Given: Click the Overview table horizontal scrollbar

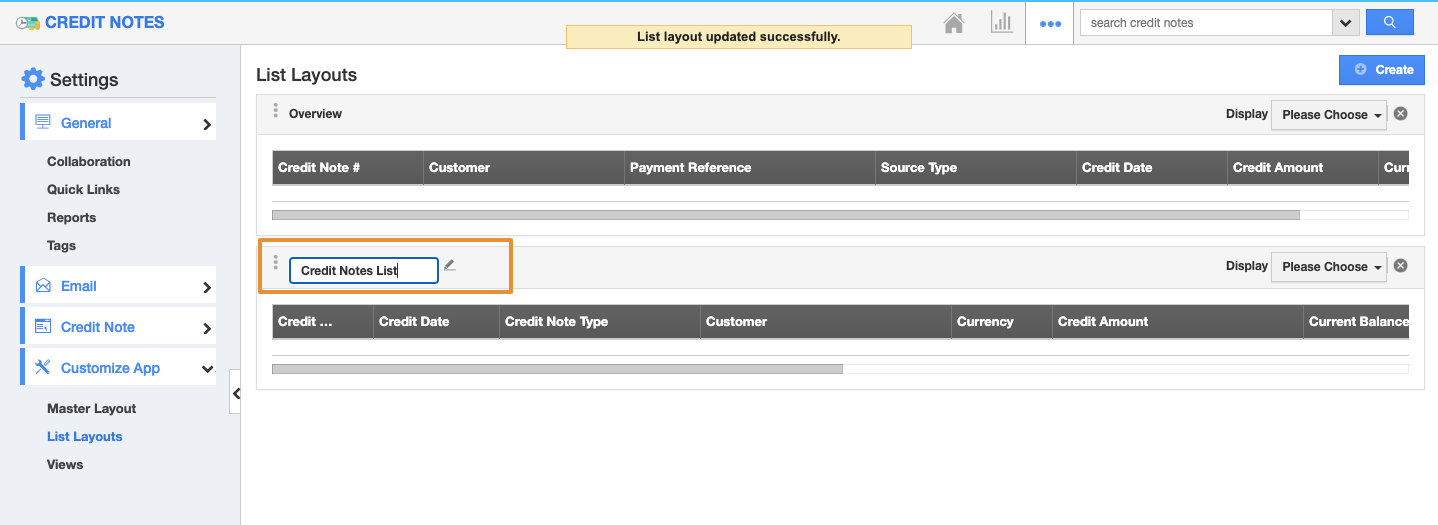Looking at the screenshot, I should [x=785, y=215].
